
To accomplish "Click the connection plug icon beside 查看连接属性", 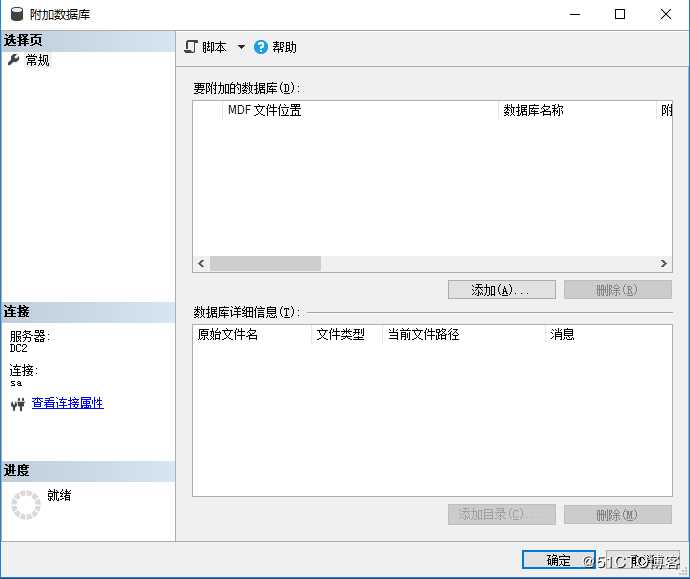I will [18, 404].
